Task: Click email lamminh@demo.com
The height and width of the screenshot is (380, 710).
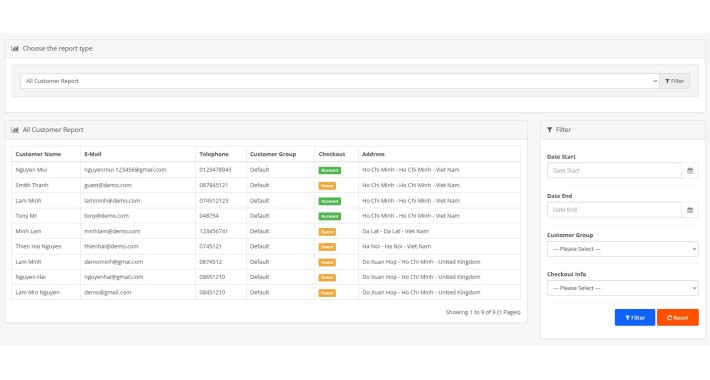Action: (x=112, y=201)
